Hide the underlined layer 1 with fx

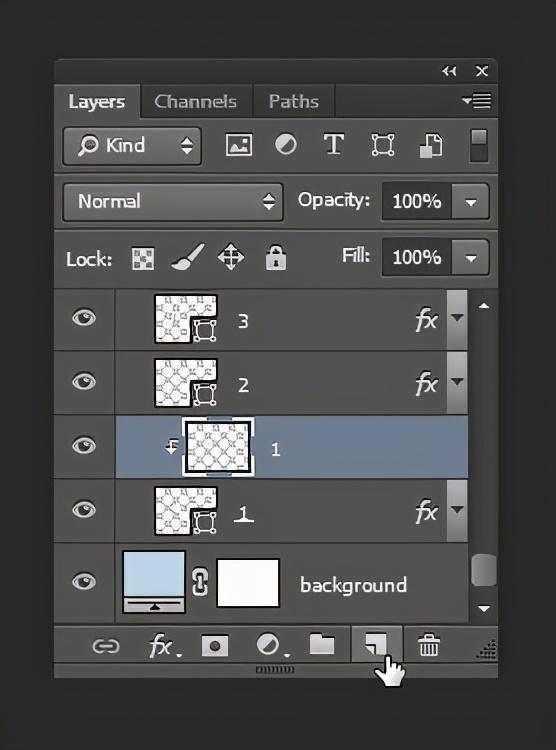pos(84,509)
